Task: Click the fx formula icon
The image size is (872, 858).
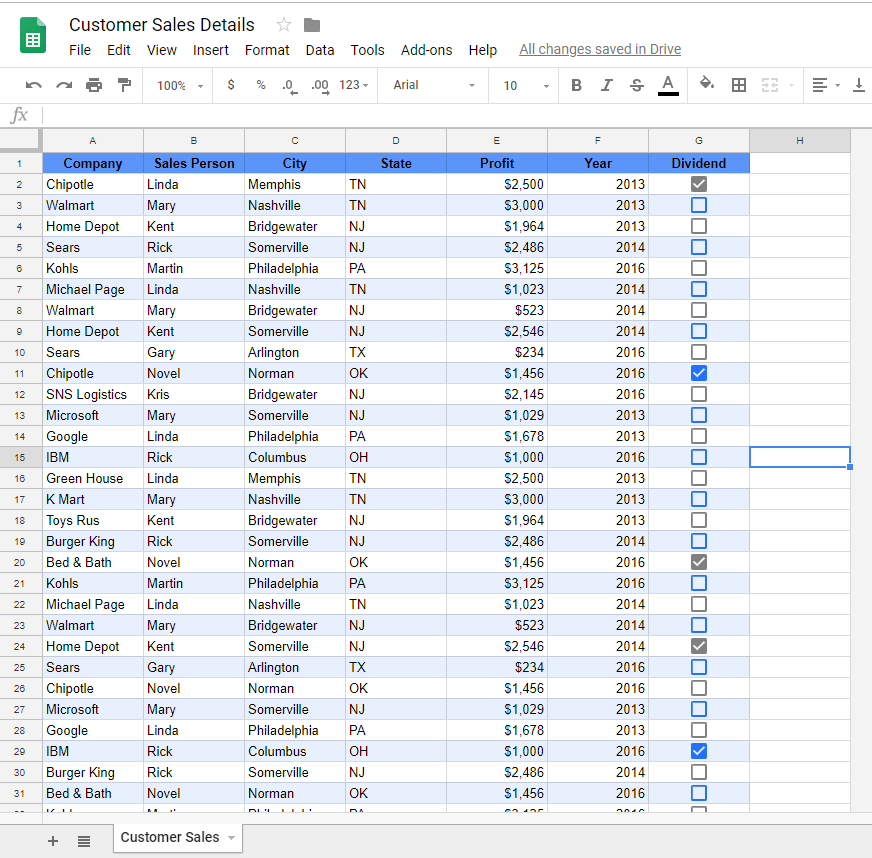Action: point(19,115)
